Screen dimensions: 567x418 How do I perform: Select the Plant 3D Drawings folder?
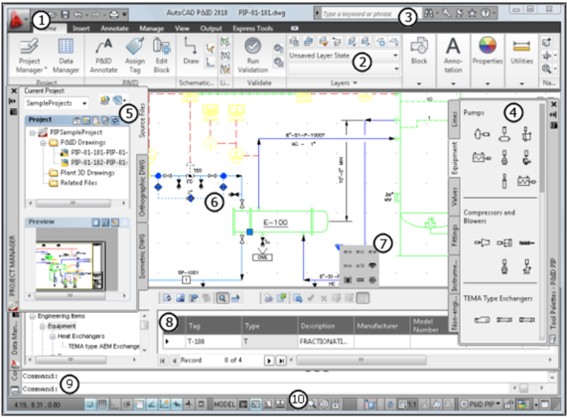point(82,172)
